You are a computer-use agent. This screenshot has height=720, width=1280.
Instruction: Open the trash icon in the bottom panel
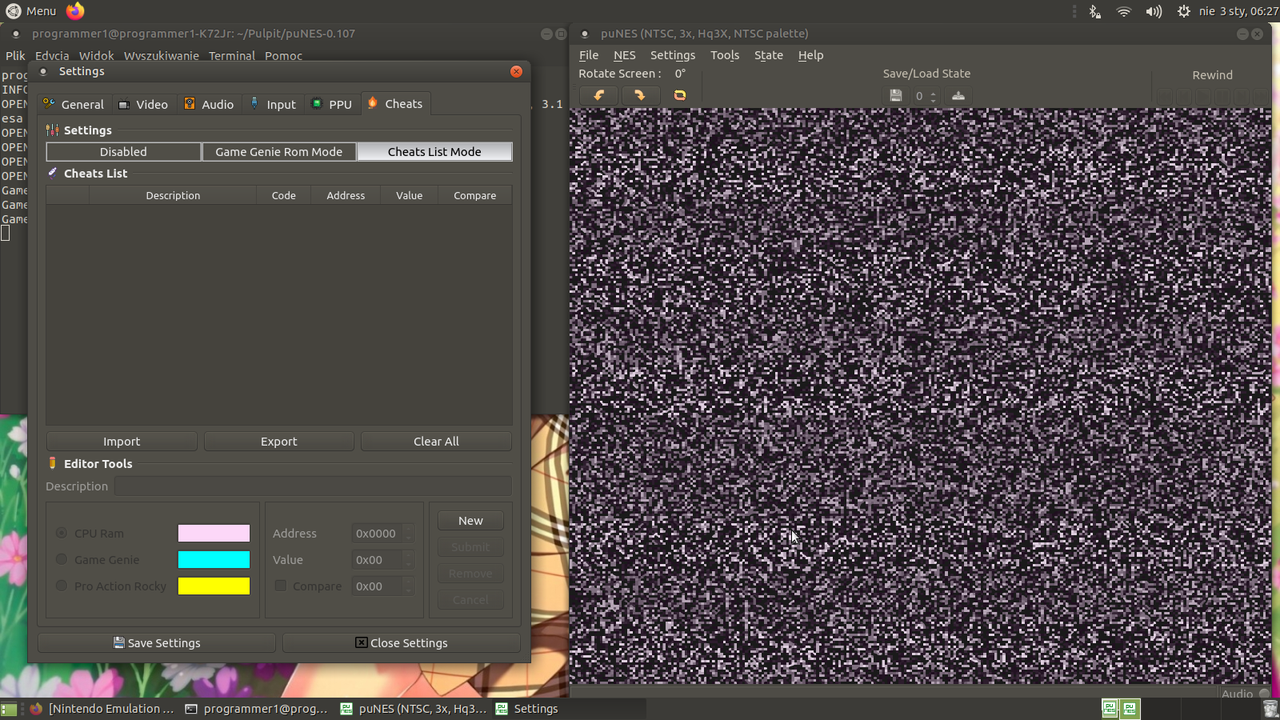click(x=1270, y=709)
